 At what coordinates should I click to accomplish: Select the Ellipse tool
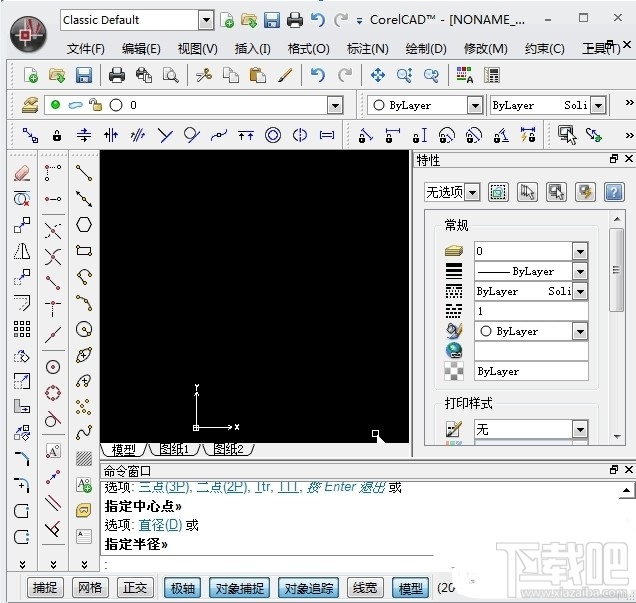[x=84, y=355]
